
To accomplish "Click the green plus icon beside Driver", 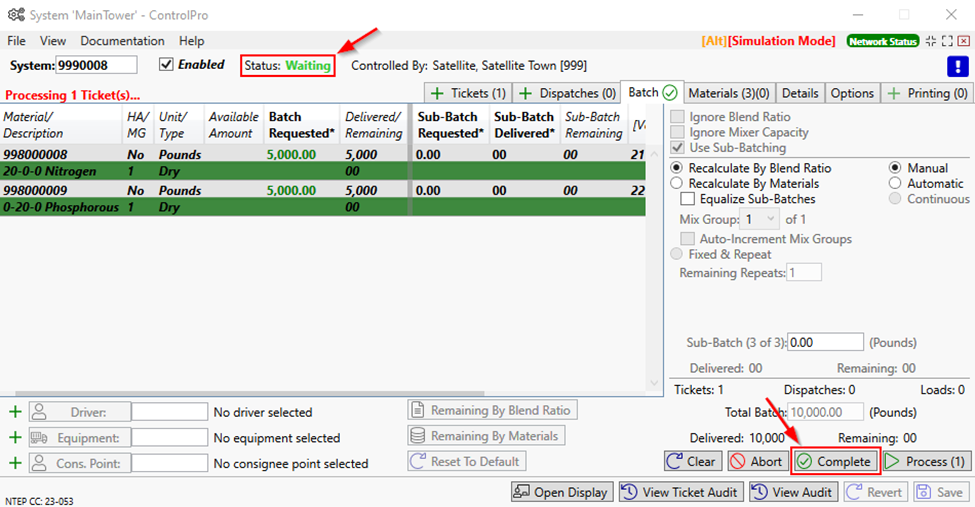I will click(x=15, y=412).
